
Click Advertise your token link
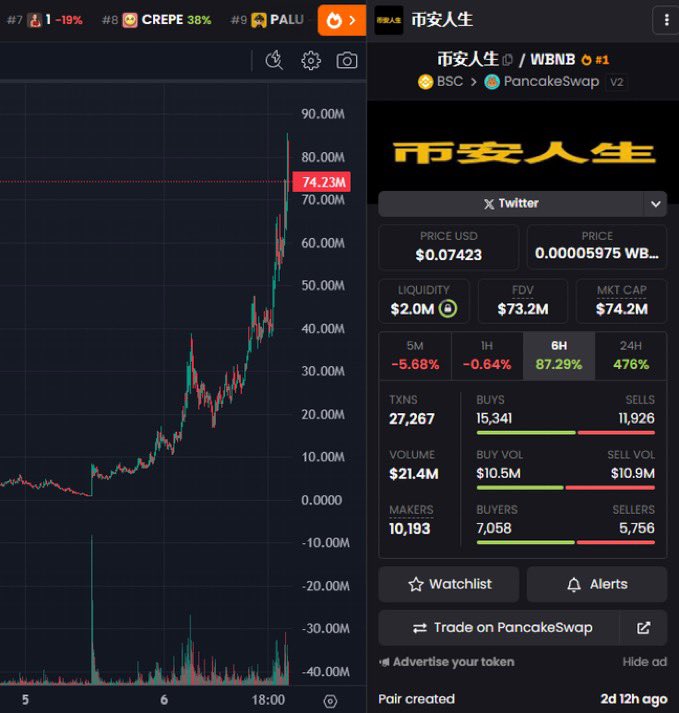448,662
